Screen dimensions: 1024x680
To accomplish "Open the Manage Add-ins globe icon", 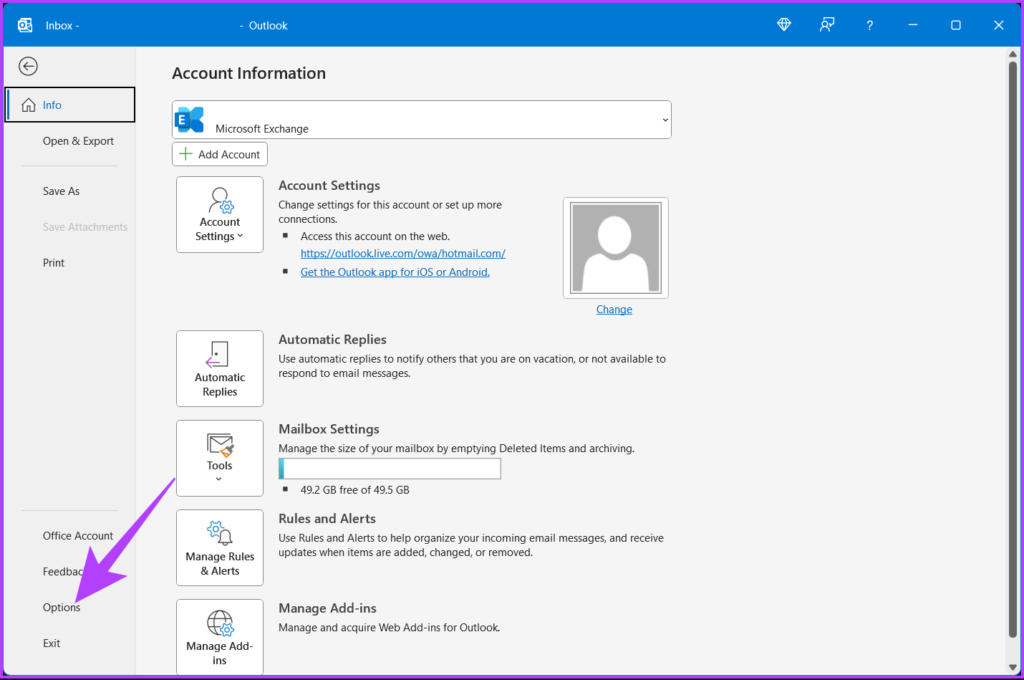I will tap(220, 636).
